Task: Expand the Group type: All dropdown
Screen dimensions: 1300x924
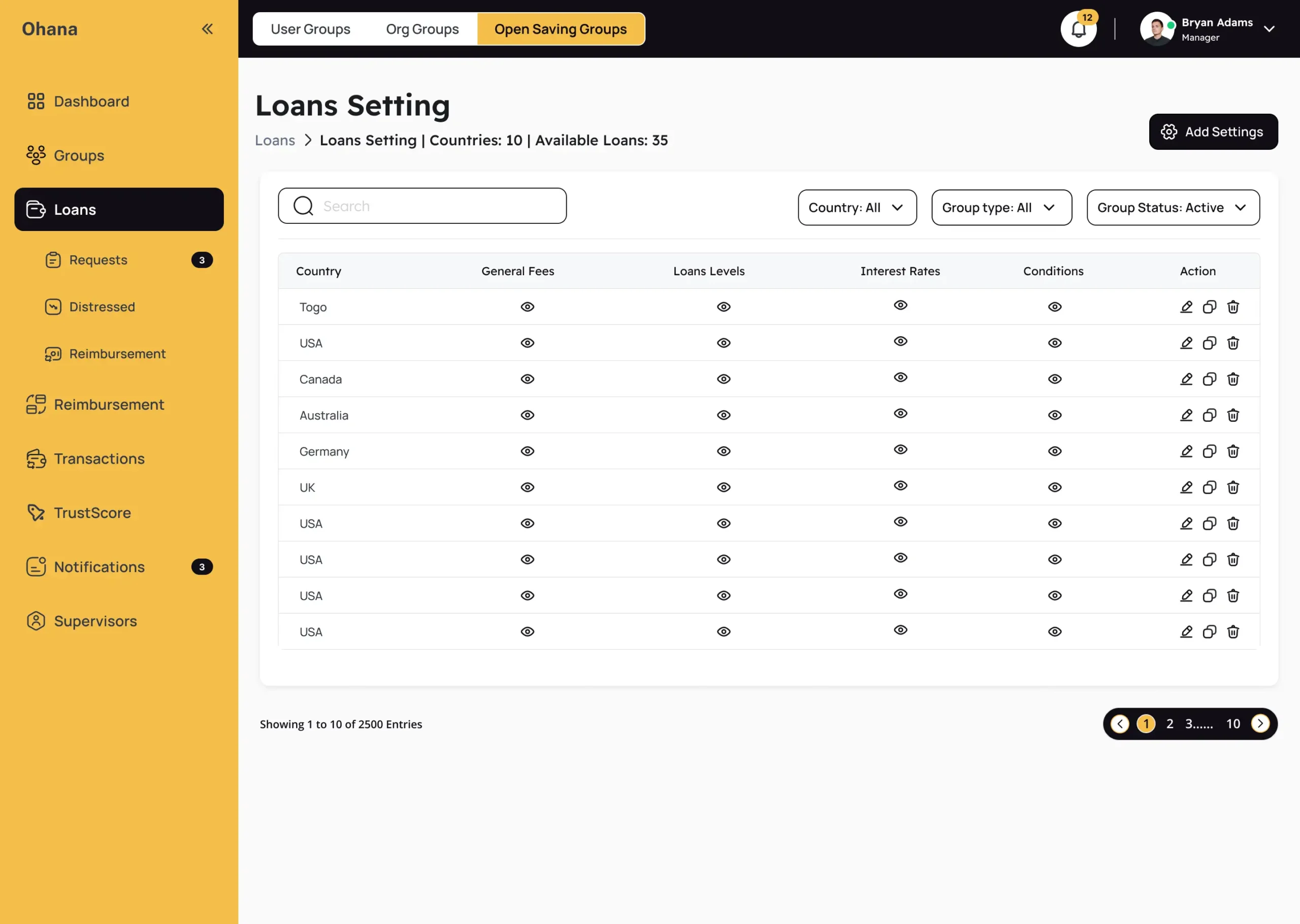Action: point(1001,207)
